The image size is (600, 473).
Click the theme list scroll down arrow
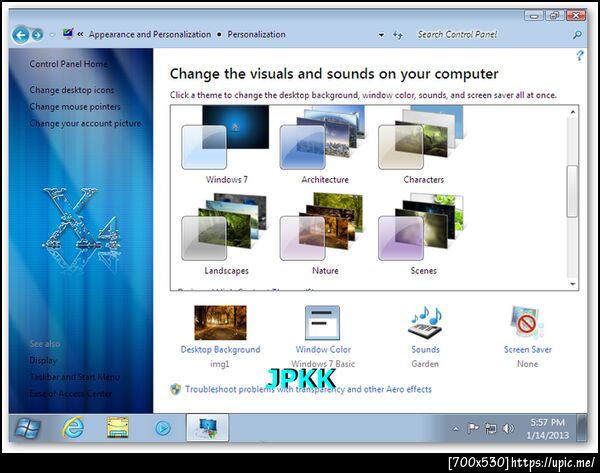[572, 284]
